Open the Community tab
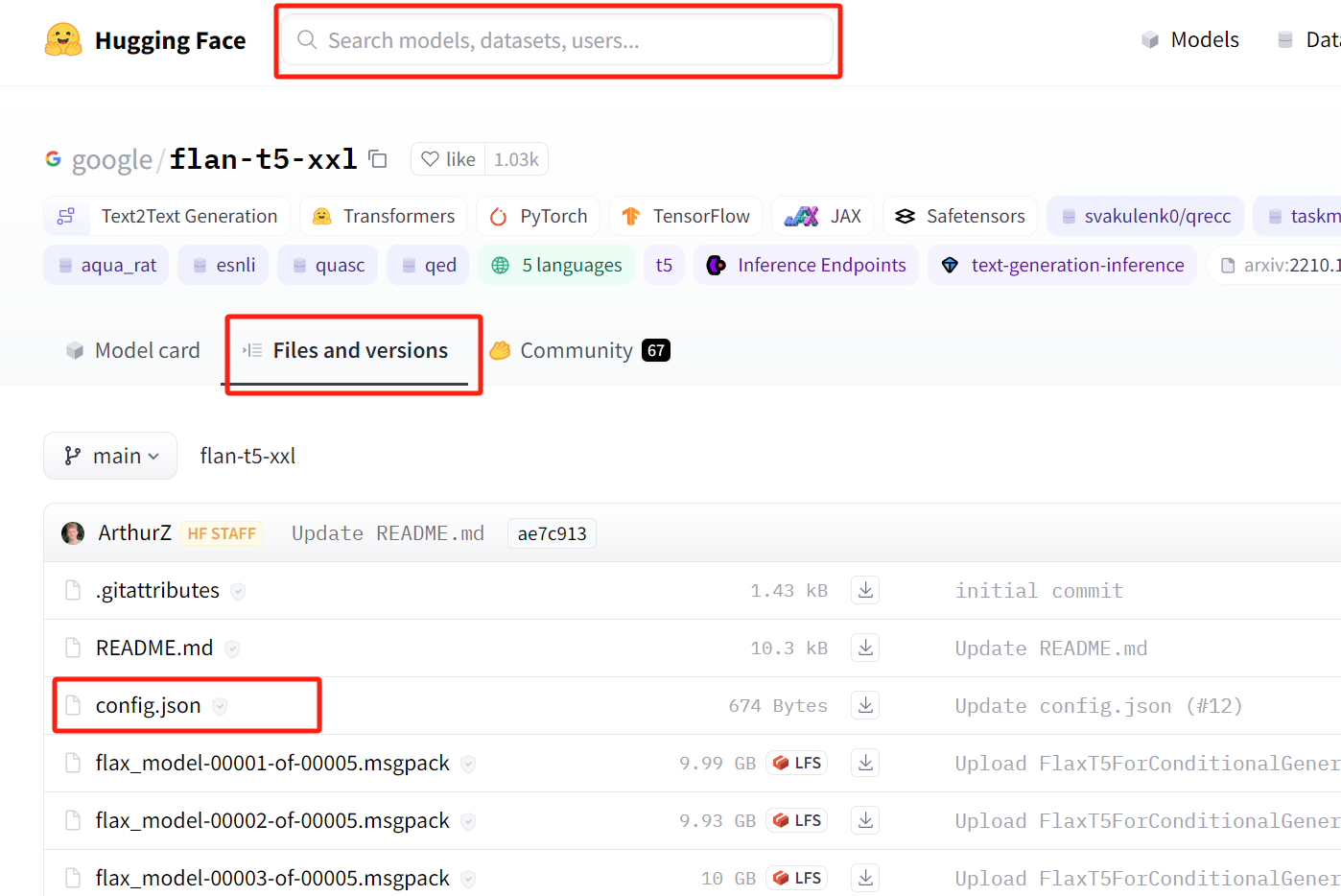Viewport: 1341px width, 896px height. tap(579, 351)
